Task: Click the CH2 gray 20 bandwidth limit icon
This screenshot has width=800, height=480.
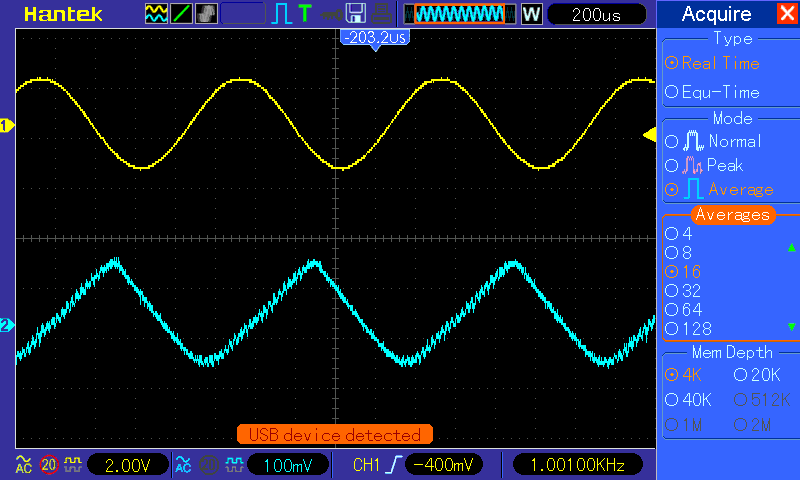Action: tap(208, 465)
